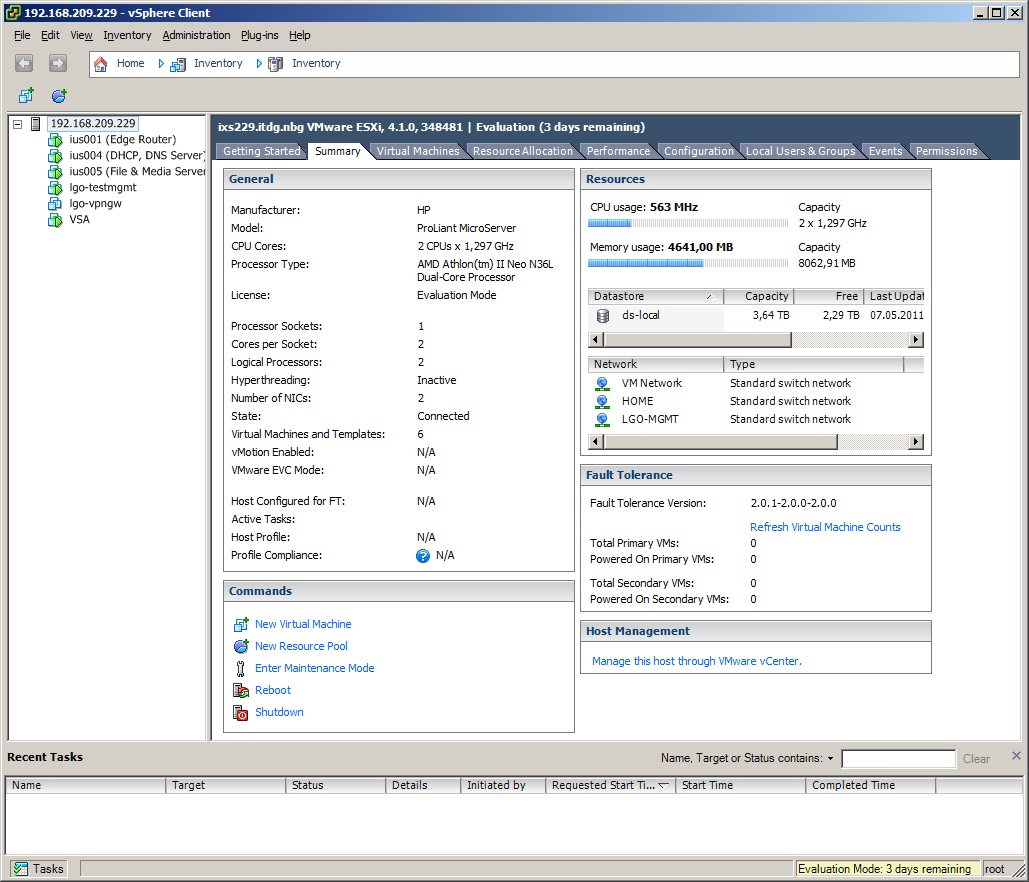Screen dimensions: 1029x882
Task: Click the network list right scroll arrow
Action: click(x=916, y=442)
